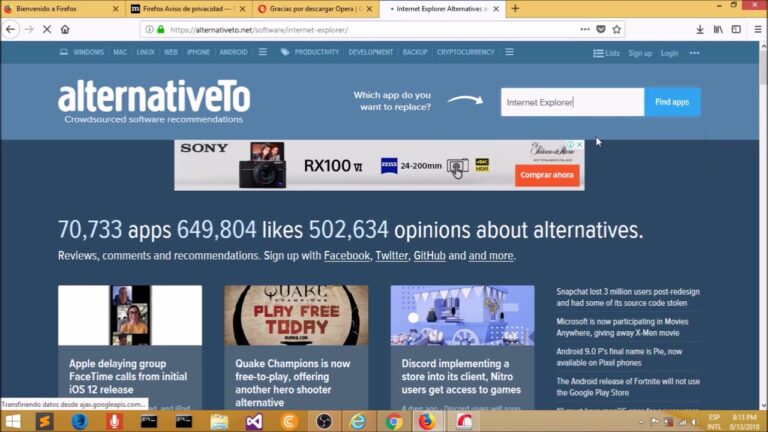
Task: Open Visual Studio from taskbar
Action: point(254,421)
